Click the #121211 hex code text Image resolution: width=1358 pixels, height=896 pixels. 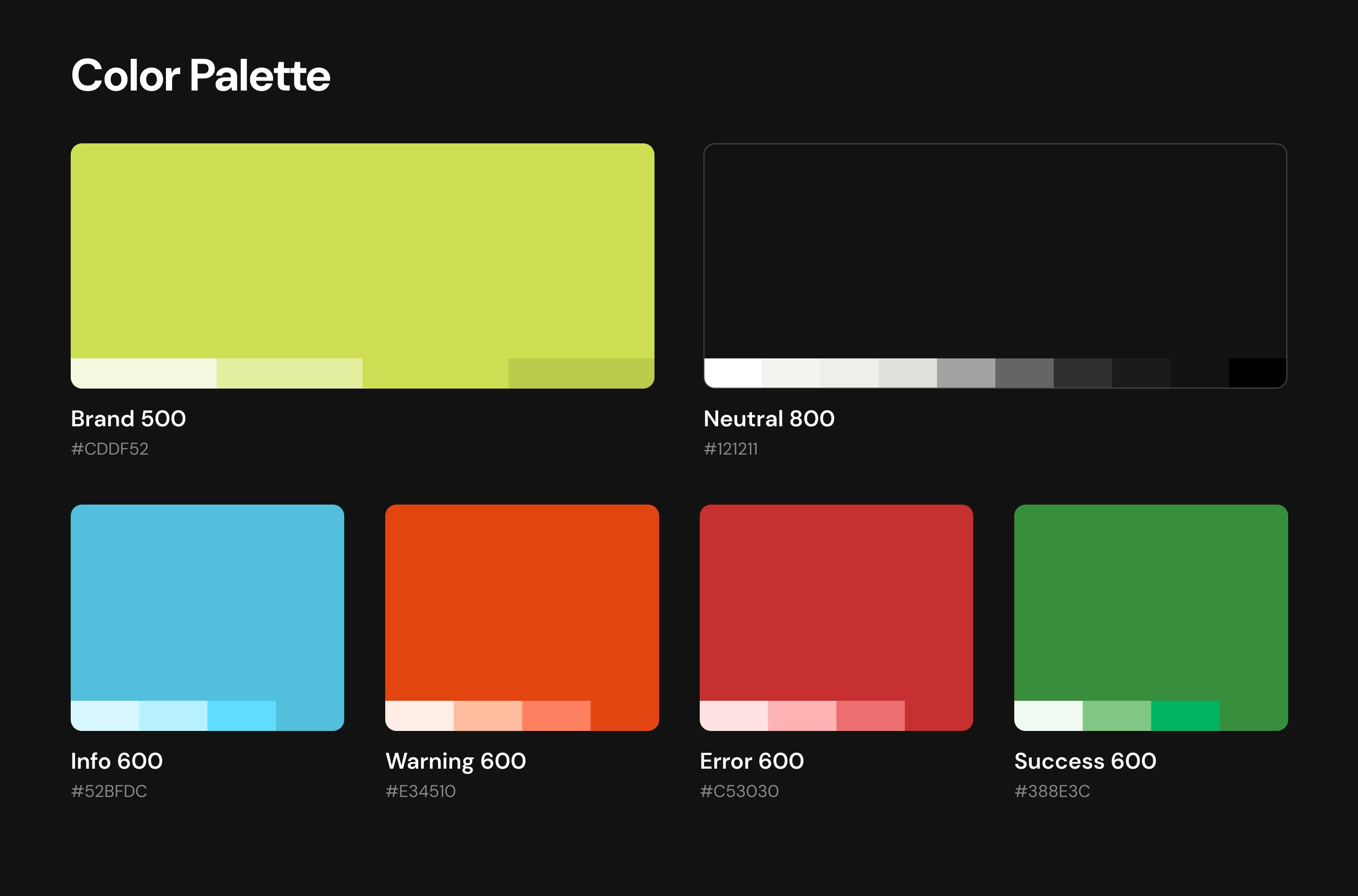731,449
